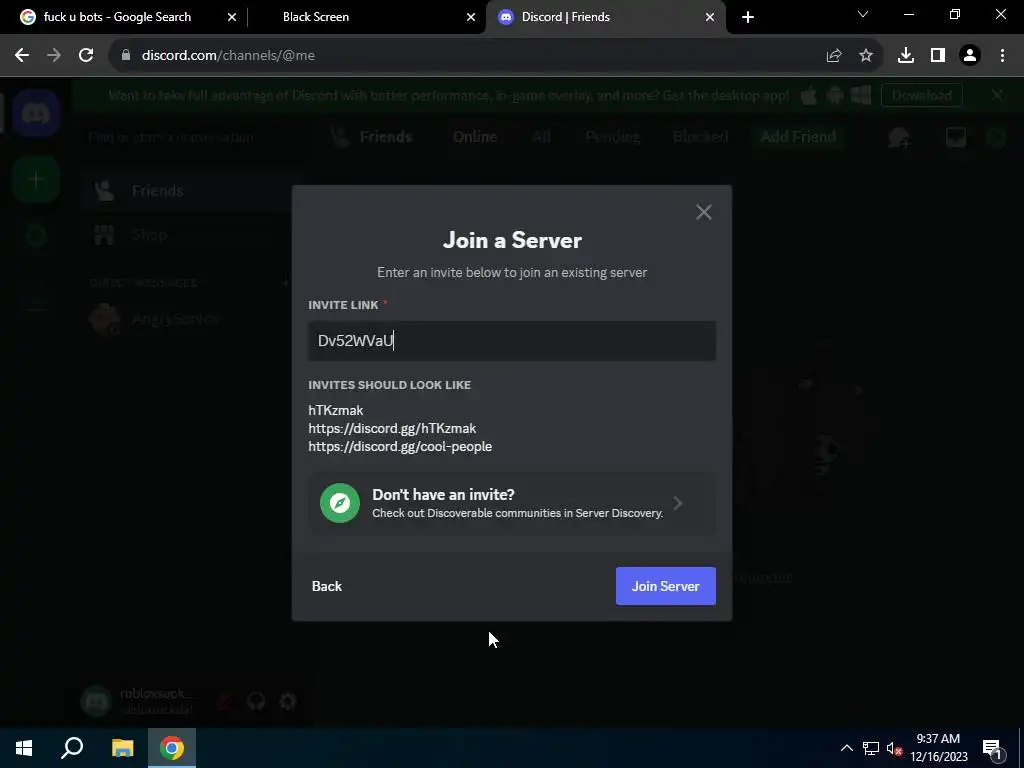1024x768 pixels.
Task: Open the taskbar clock and date
Action: click(938, 748)
